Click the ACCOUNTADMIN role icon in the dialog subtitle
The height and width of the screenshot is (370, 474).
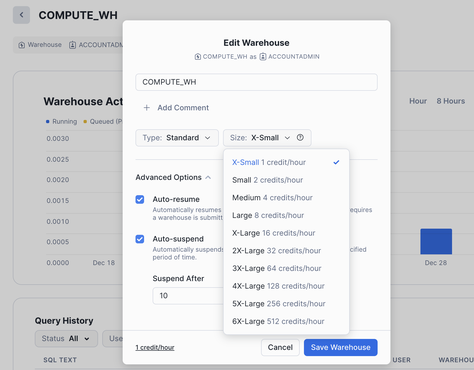click(263, 57)
